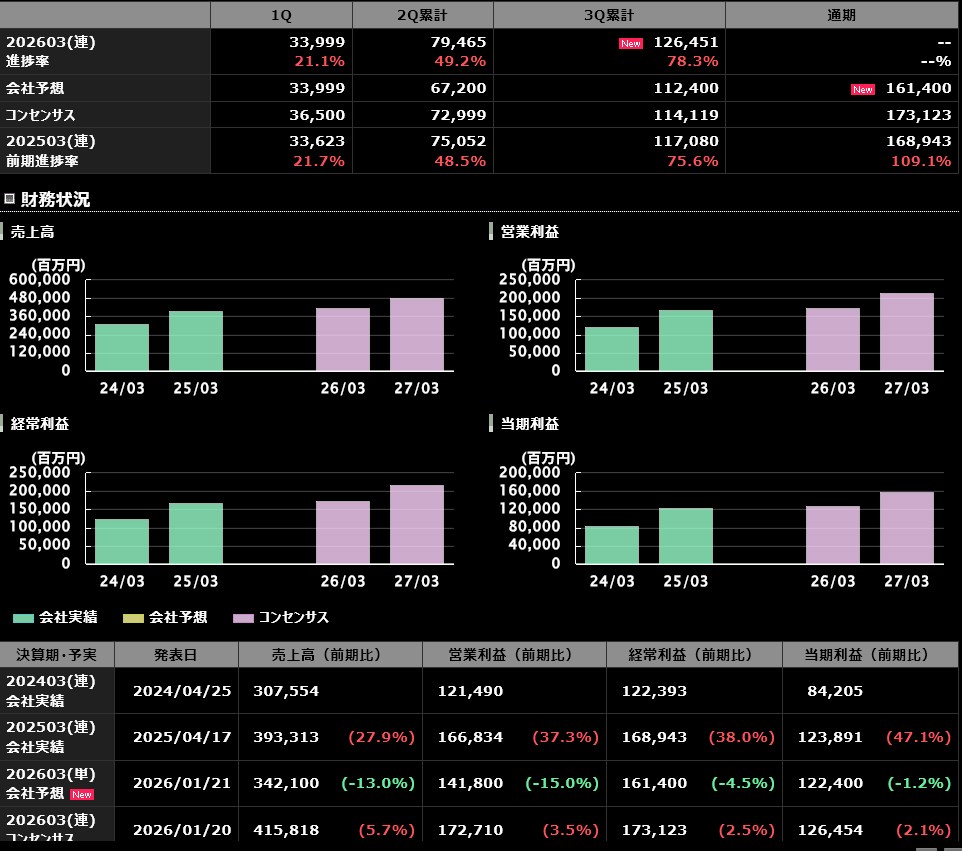Click the 24/03 bar in 経常利益 chart
Viewport: 962px width, 851px height.
coord(122,541)
